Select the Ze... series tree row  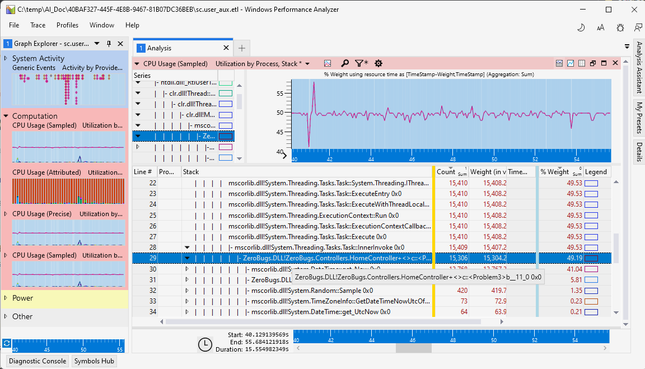point(183,136)
